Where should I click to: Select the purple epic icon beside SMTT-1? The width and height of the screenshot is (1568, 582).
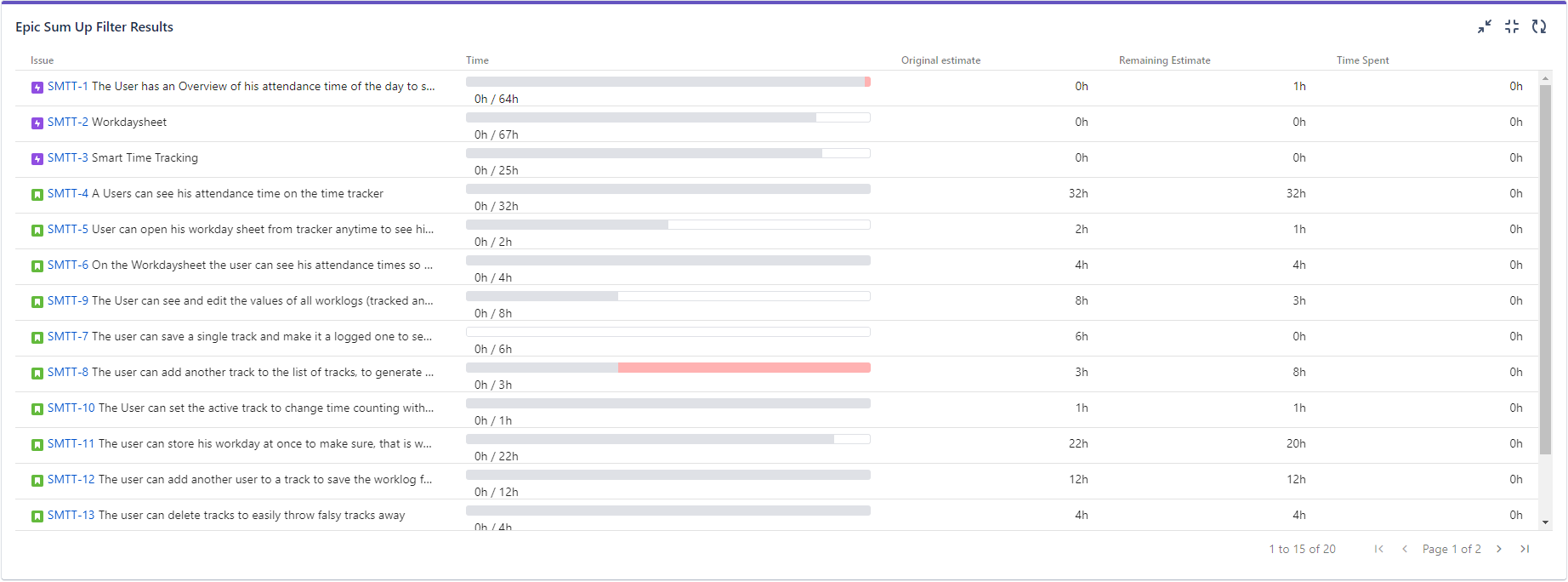[37, 86]
